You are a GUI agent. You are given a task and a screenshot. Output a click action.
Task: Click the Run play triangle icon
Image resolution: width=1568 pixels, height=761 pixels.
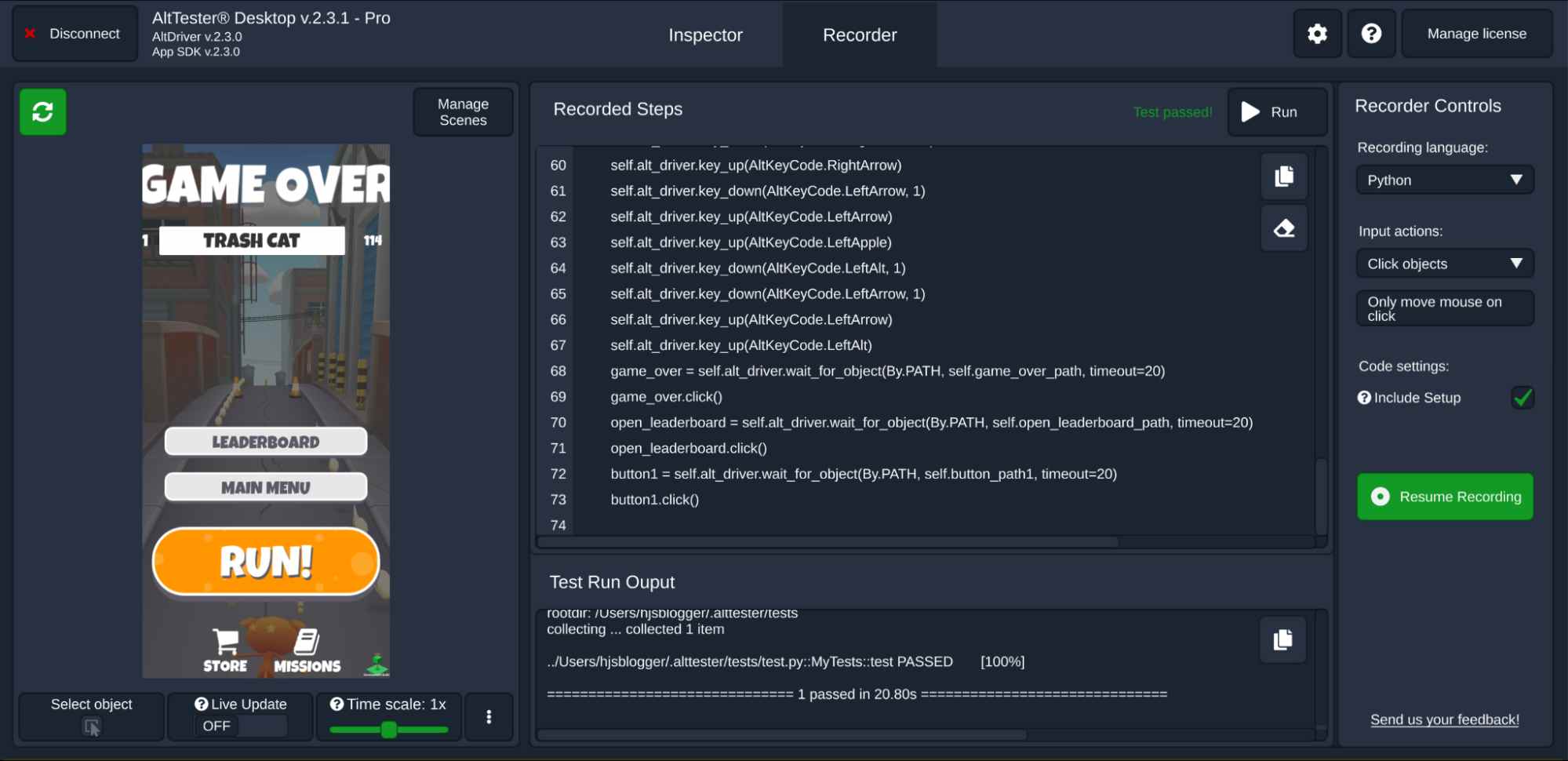click(x=1250, y=112)
